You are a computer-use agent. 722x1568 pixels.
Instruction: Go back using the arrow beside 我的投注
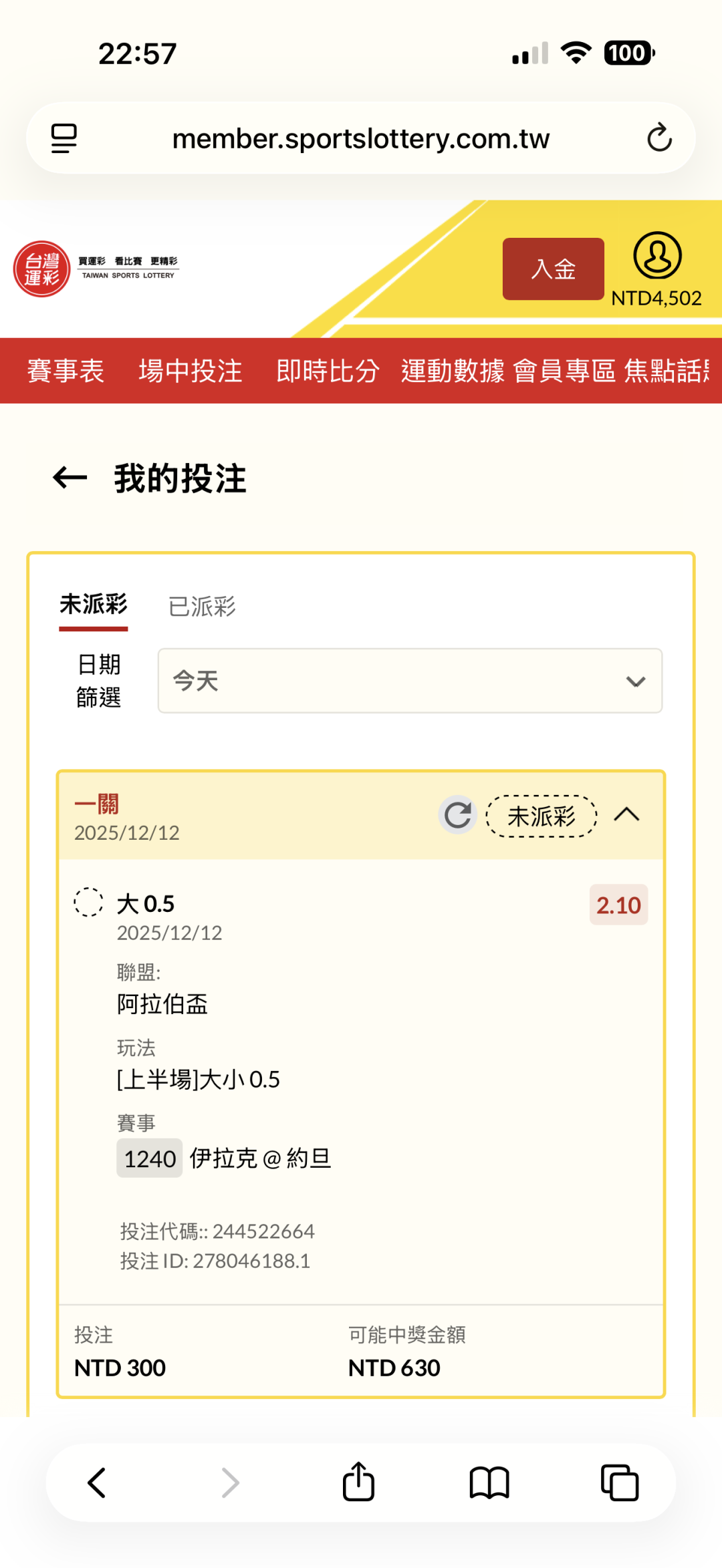pyautogui.click(x=70, y=478)
